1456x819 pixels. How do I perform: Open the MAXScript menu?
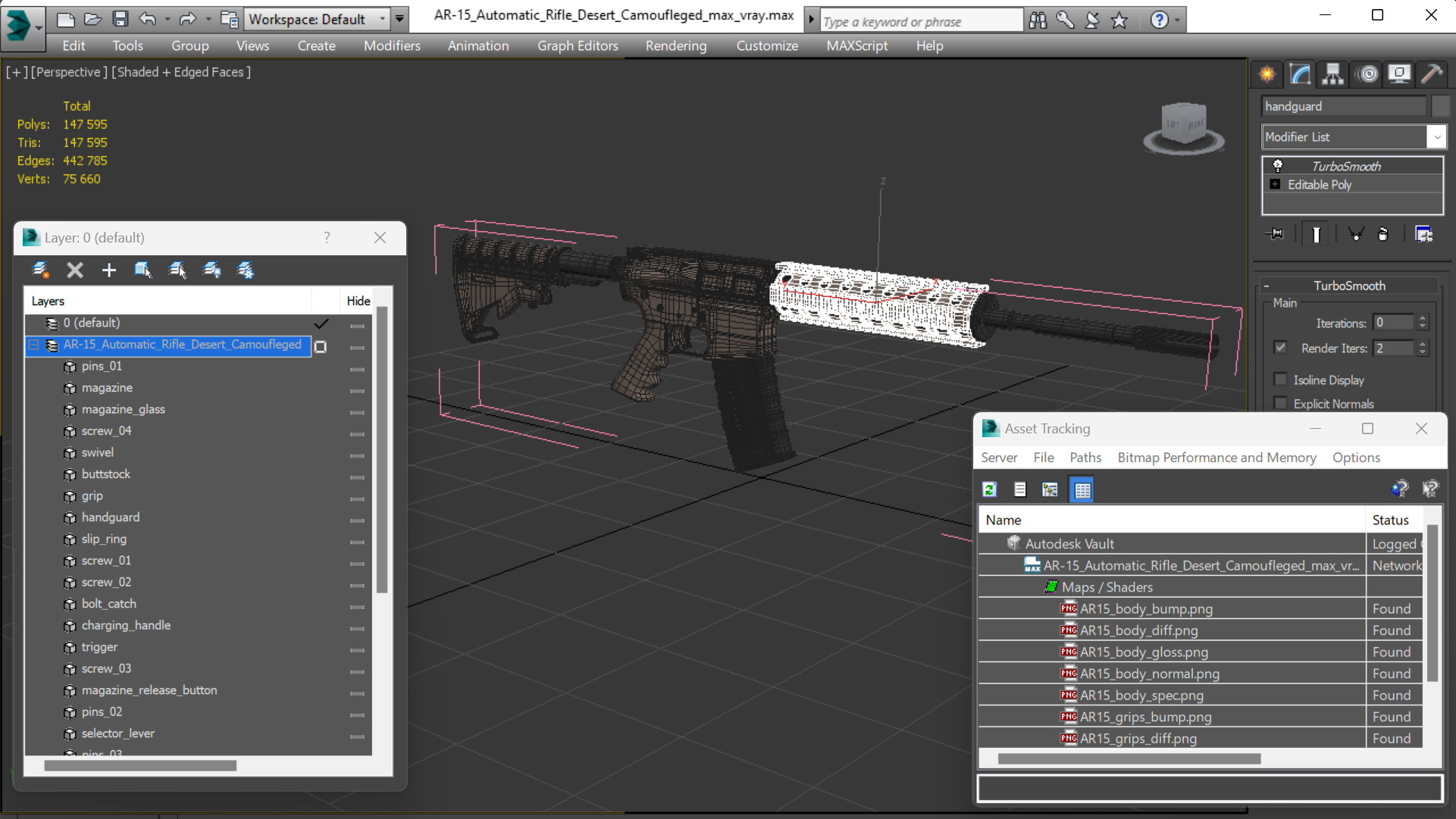pos(856,45)
